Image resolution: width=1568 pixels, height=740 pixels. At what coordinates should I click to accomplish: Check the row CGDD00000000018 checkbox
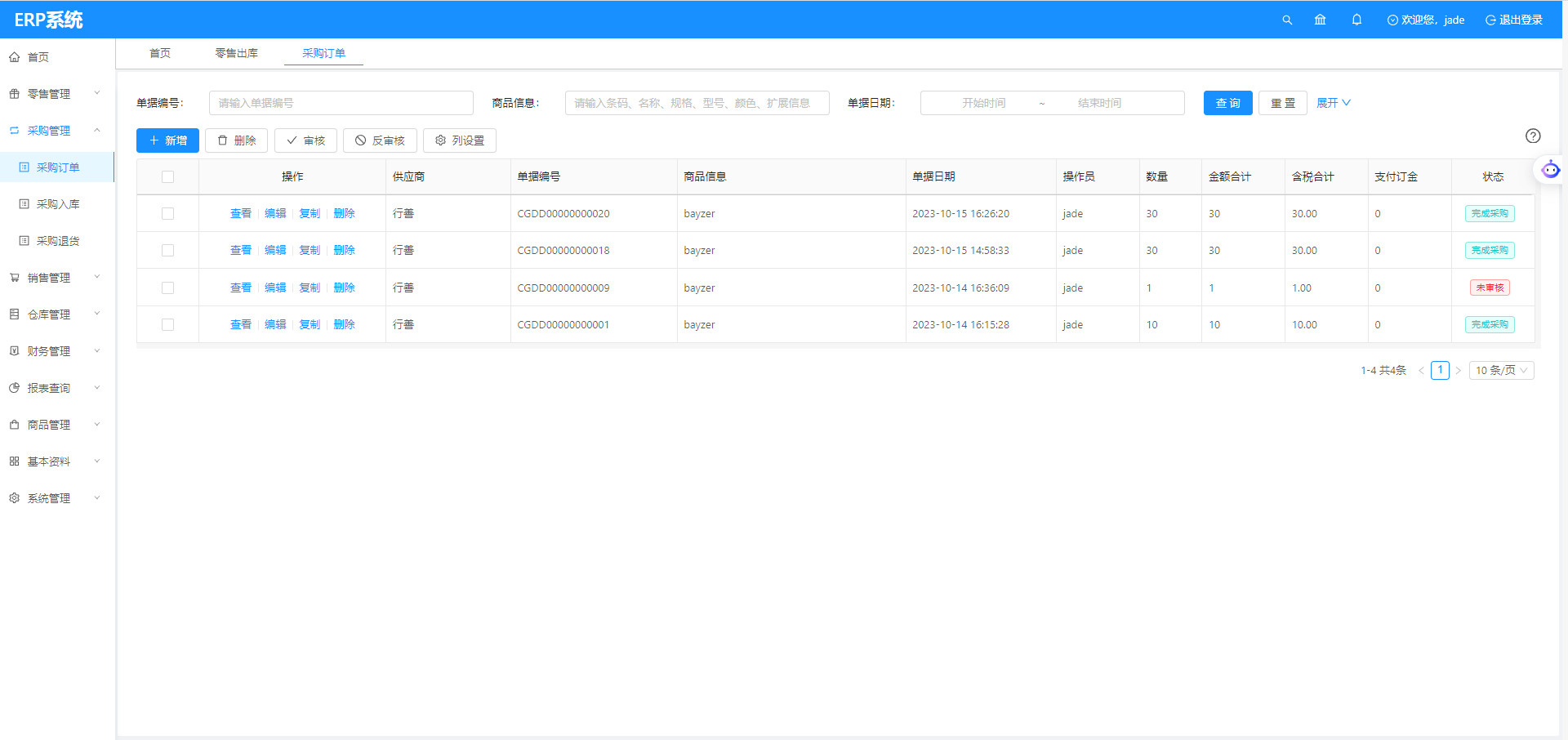point(167,250)
